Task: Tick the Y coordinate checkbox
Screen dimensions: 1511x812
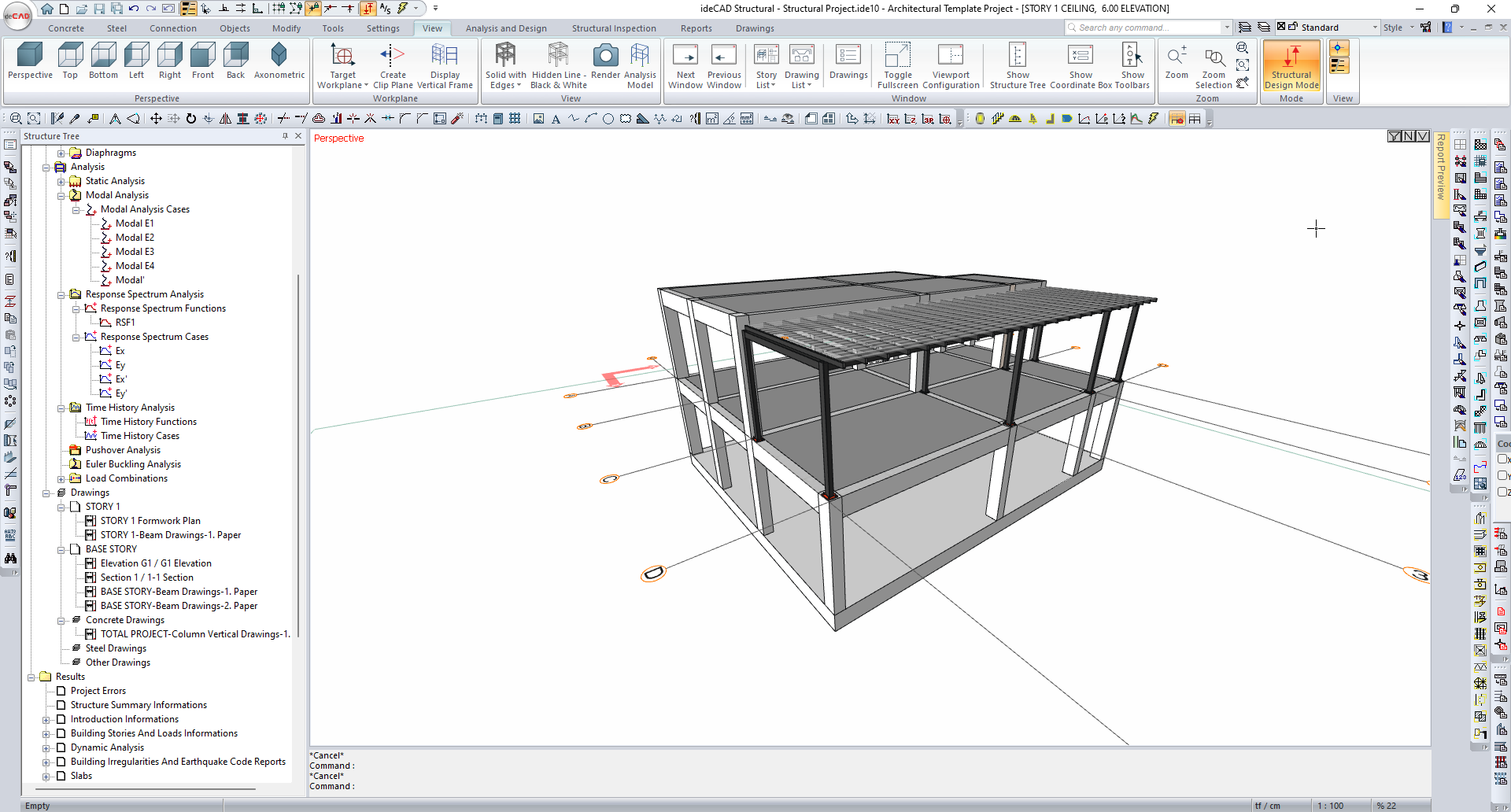Action: 1502,476
